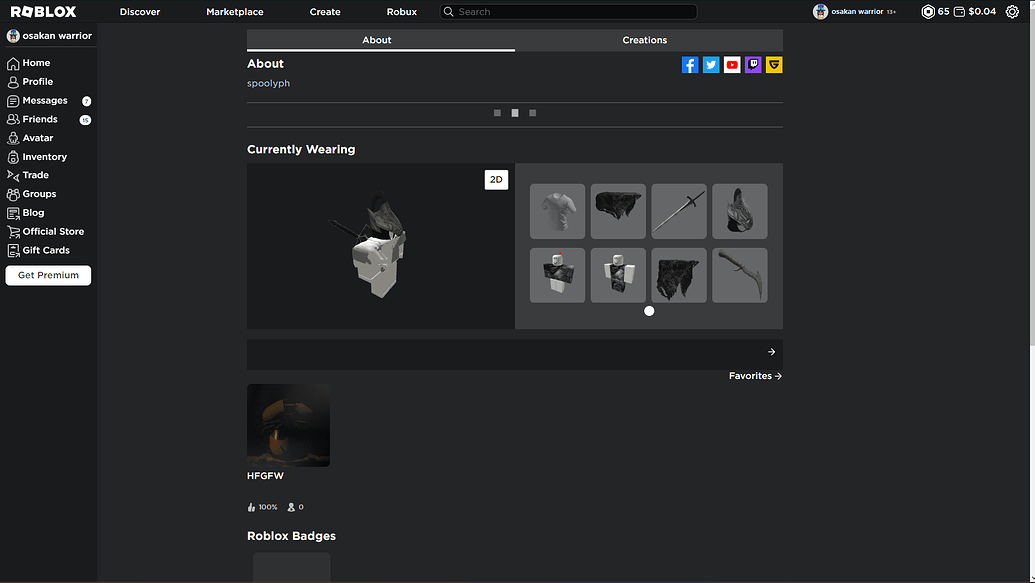Open Discover in top navigation

(x=140, y=12)
